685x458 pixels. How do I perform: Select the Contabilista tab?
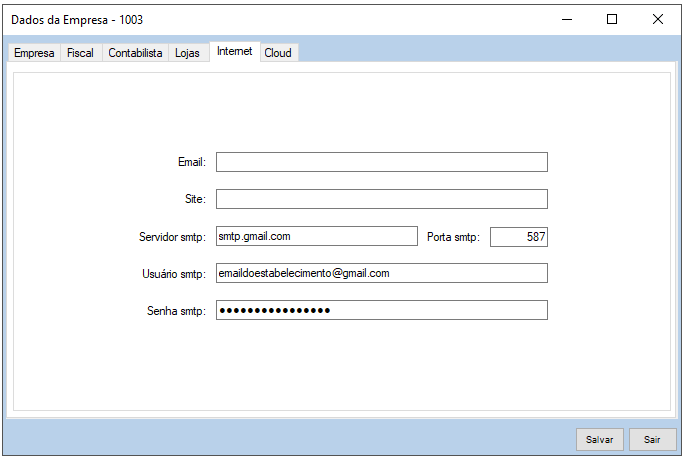(x=135, y=53)
